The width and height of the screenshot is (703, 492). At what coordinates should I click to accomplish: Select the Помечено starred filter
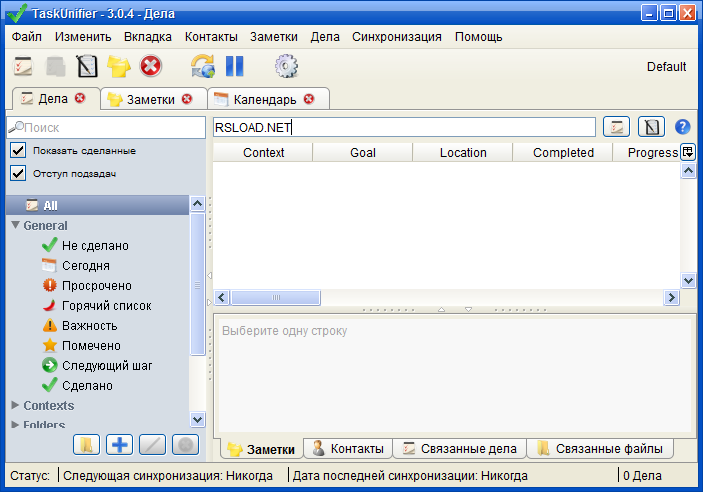82,345
